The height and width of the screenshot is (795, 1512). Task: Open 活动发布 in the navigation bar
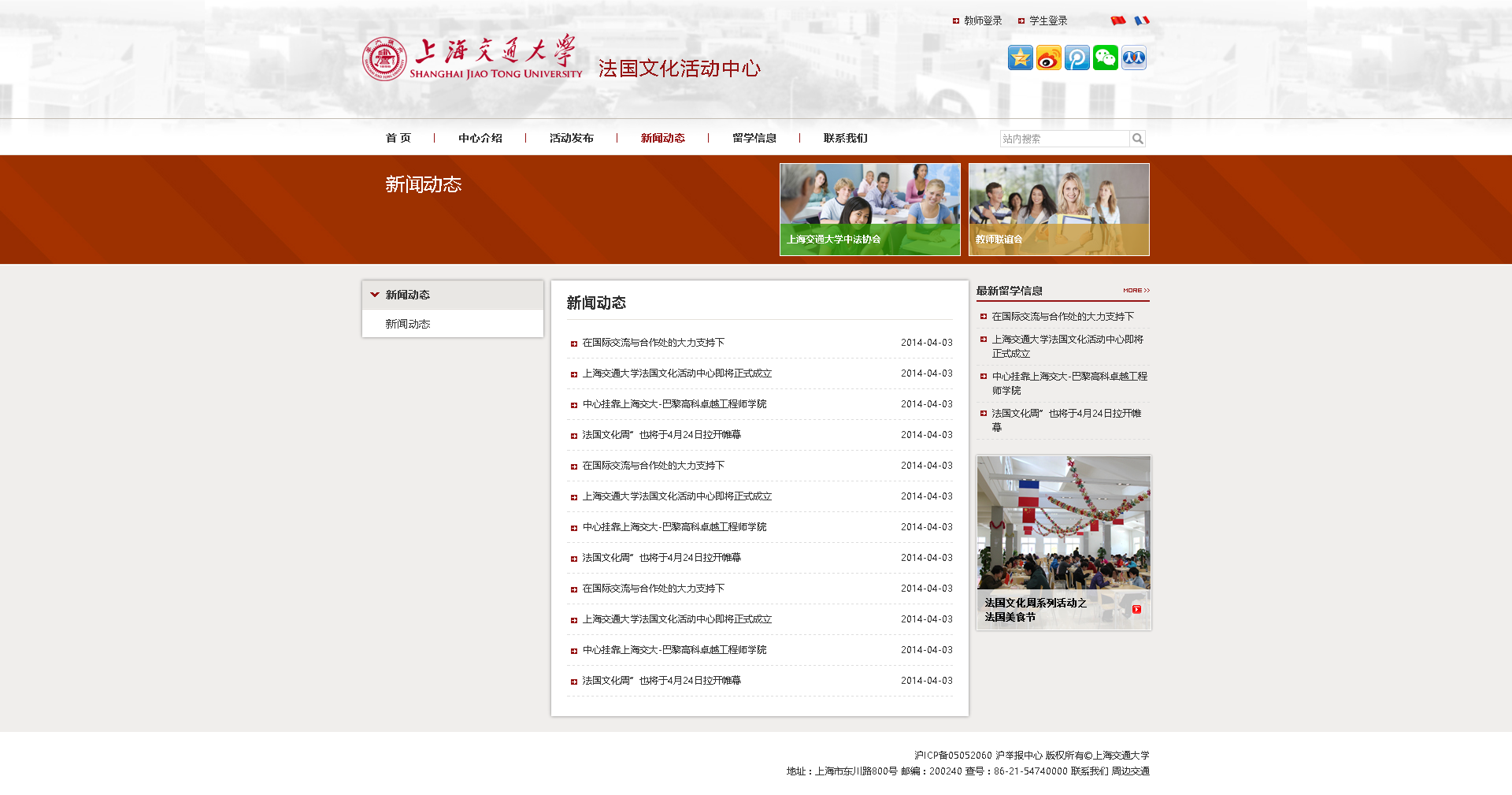tap(571, 138)
